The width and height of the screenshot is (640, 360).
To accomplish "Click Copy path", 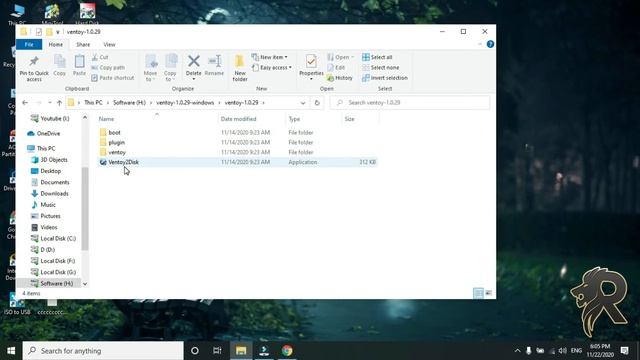I will 108,67.
